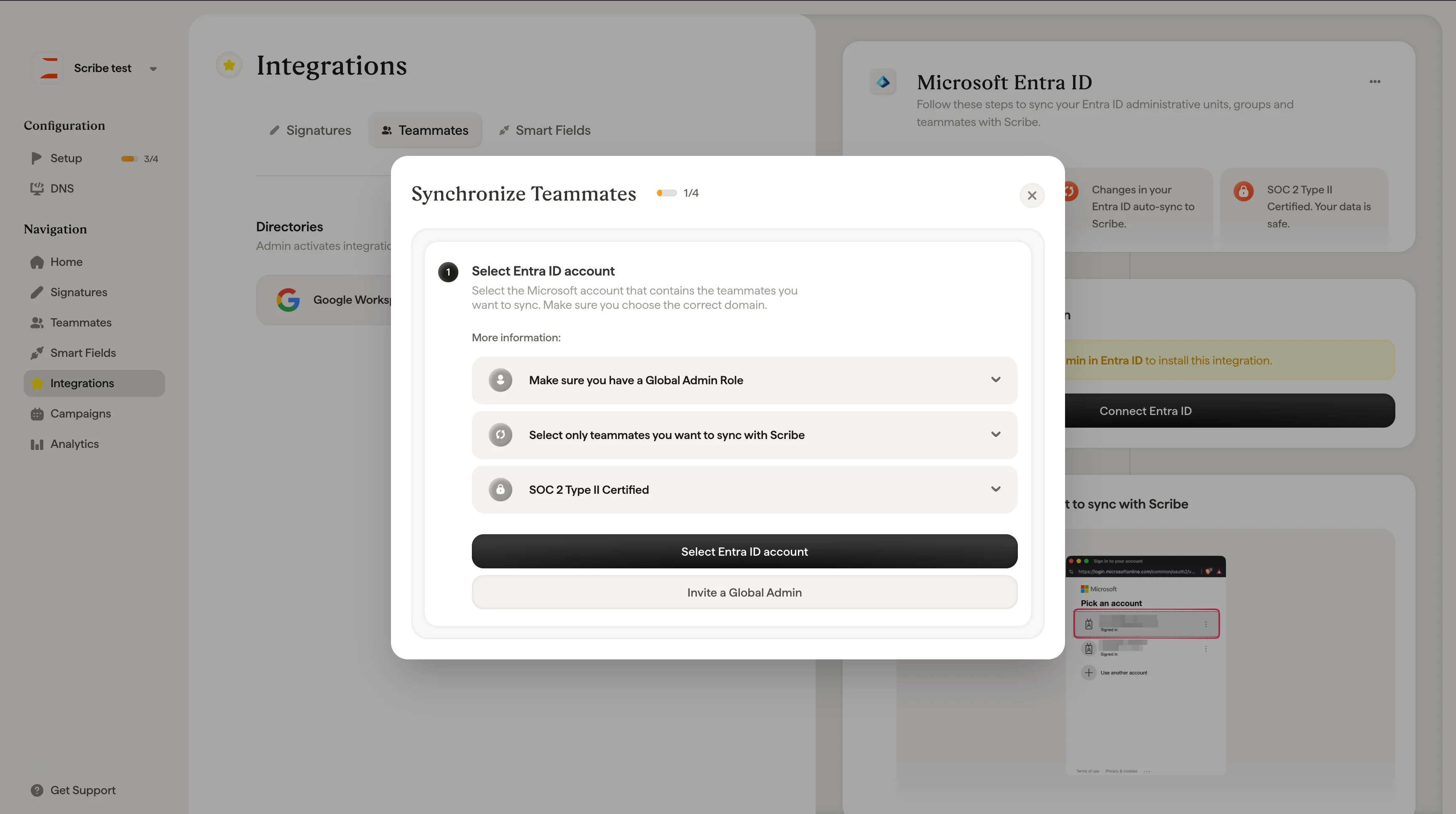Switch to the Smart Fields tab
1456x814 pixels.
pos(544,130)
